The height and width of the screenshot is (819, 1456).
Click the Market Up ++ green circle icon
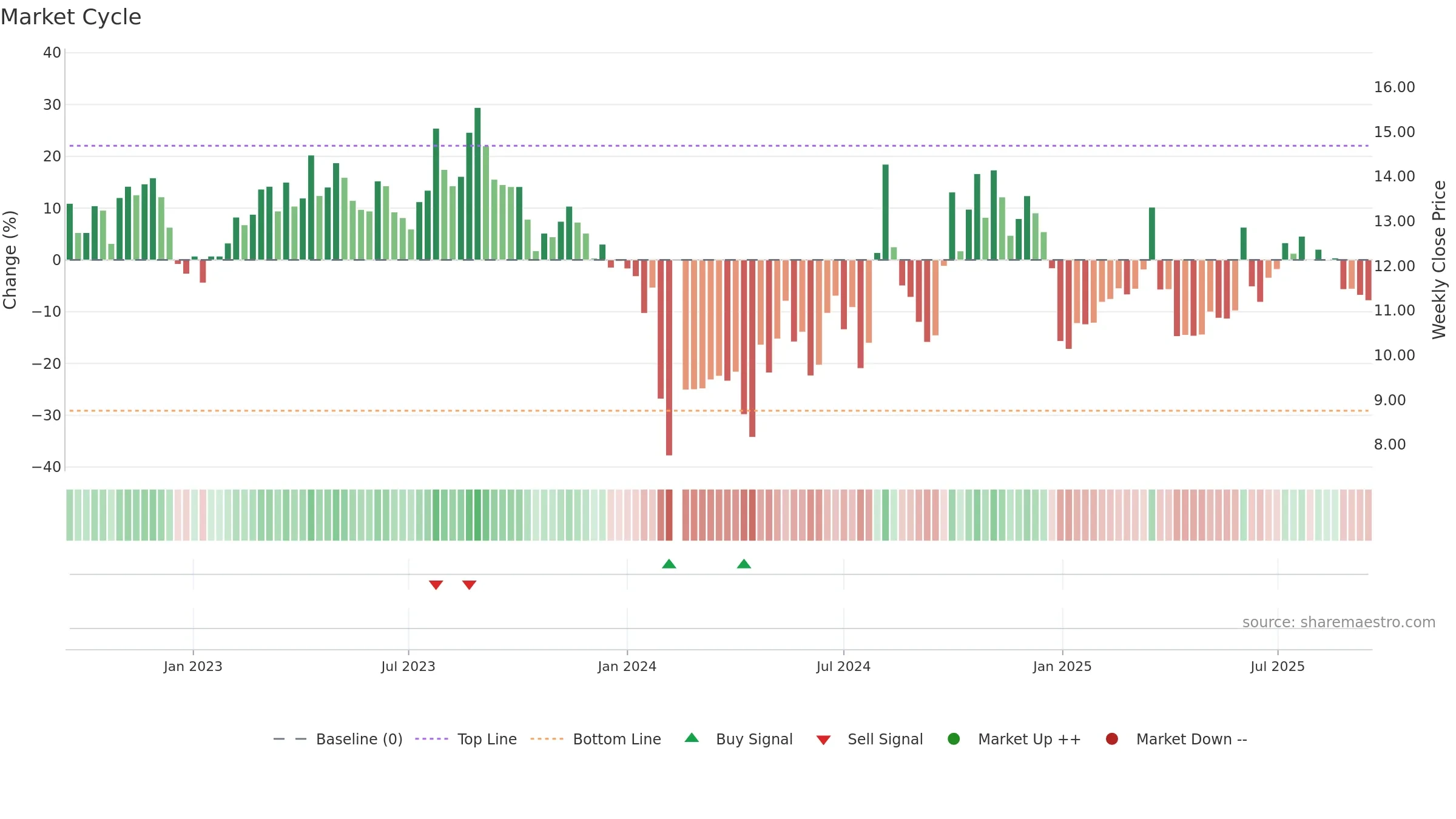pos(954,739)
